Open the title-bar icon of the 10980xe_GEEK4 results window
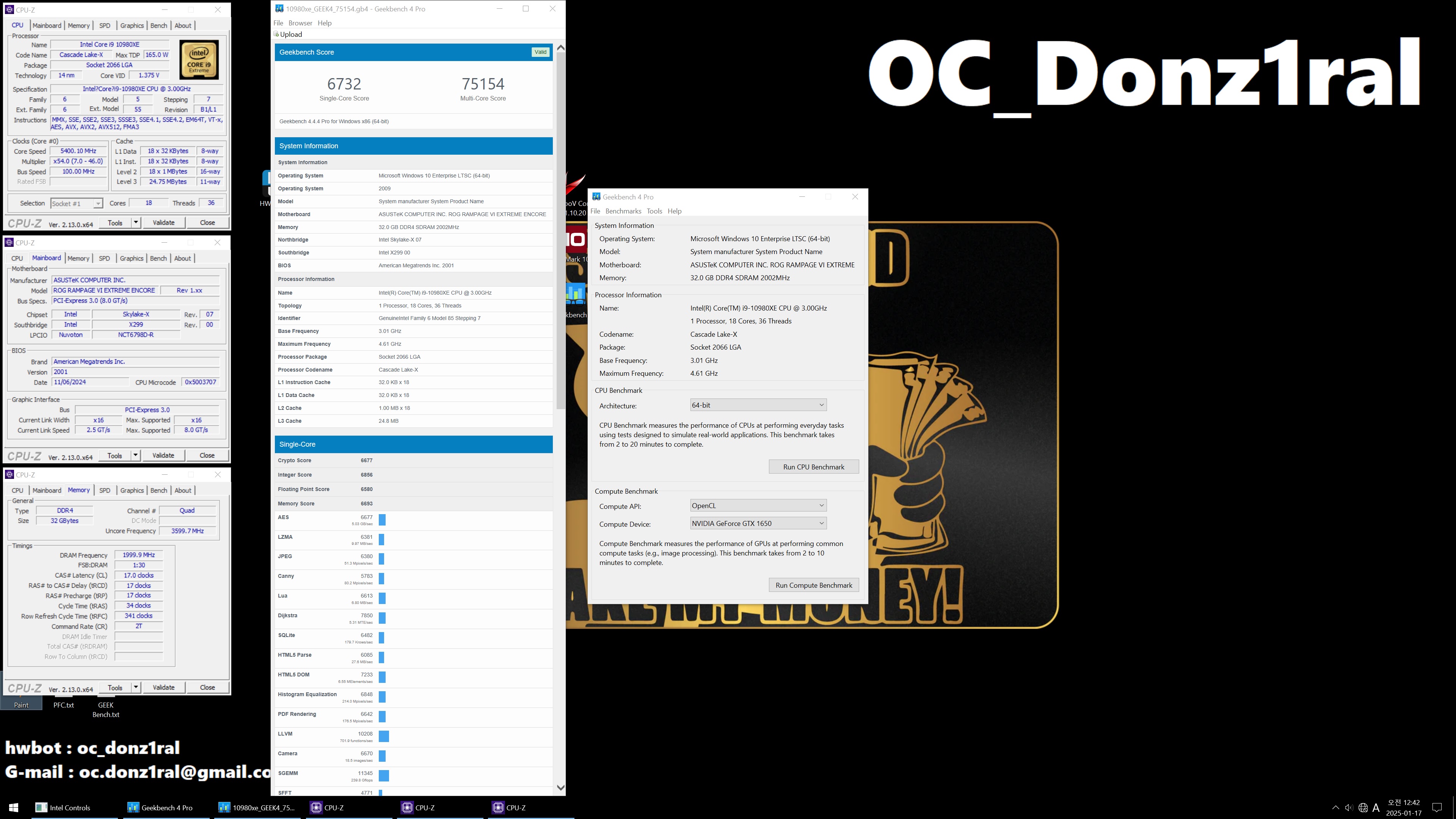The height and width of the screenshot is (819, 1456). [279, 8]
